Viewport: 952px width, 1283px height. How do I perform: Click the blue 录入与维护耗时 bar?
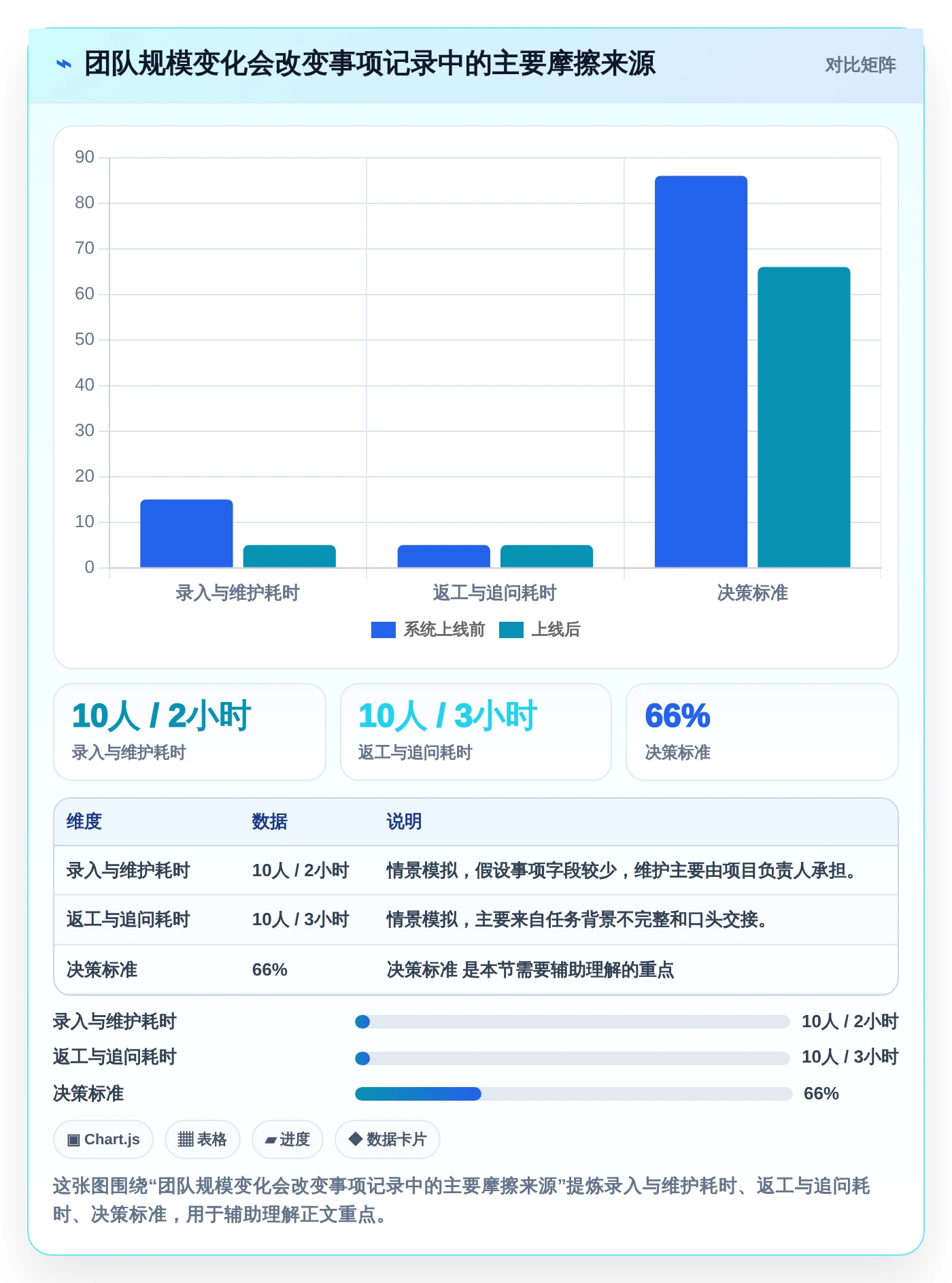click(x=186, y=533)
